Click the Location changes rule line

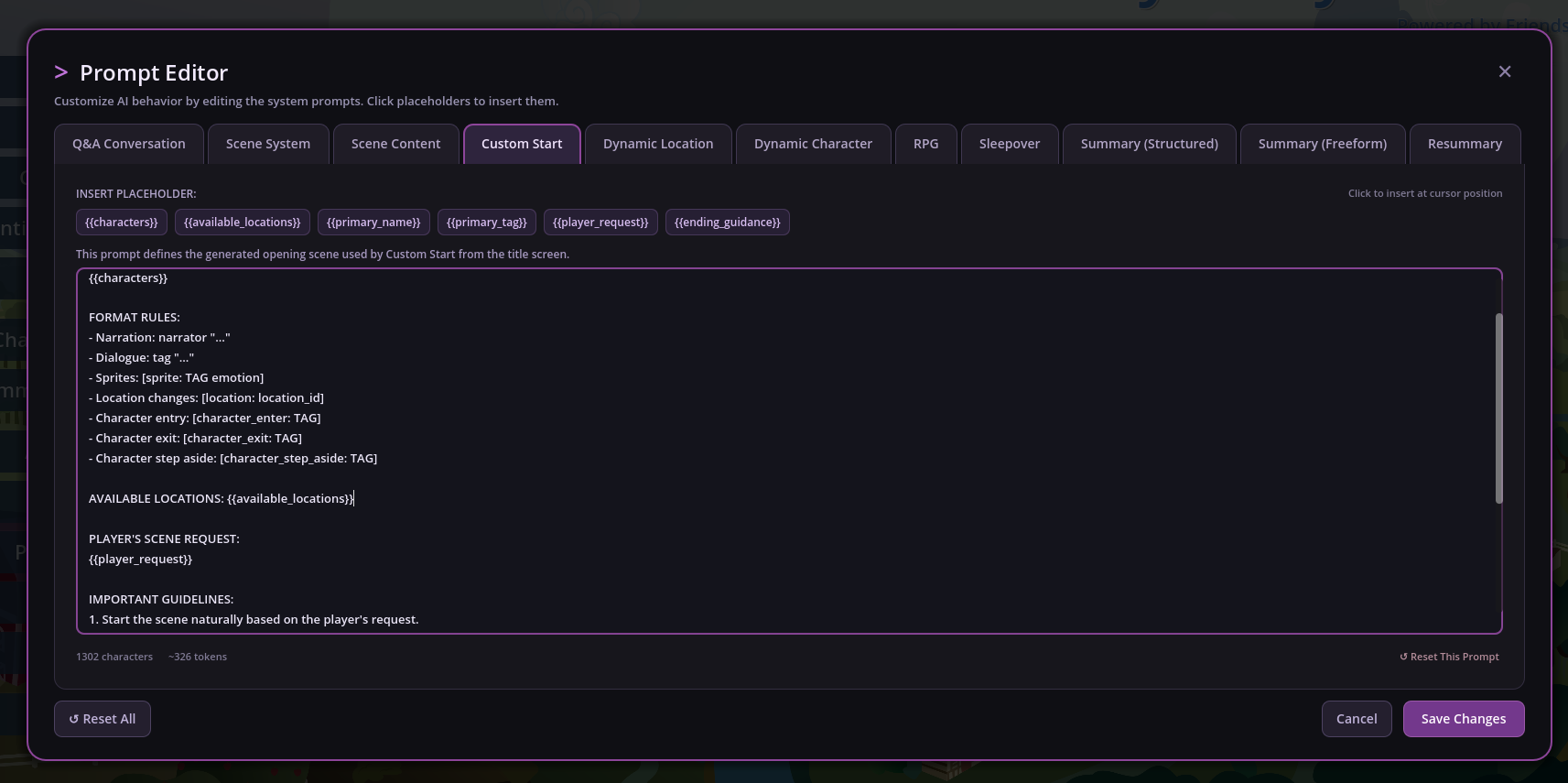pos(206,397)
